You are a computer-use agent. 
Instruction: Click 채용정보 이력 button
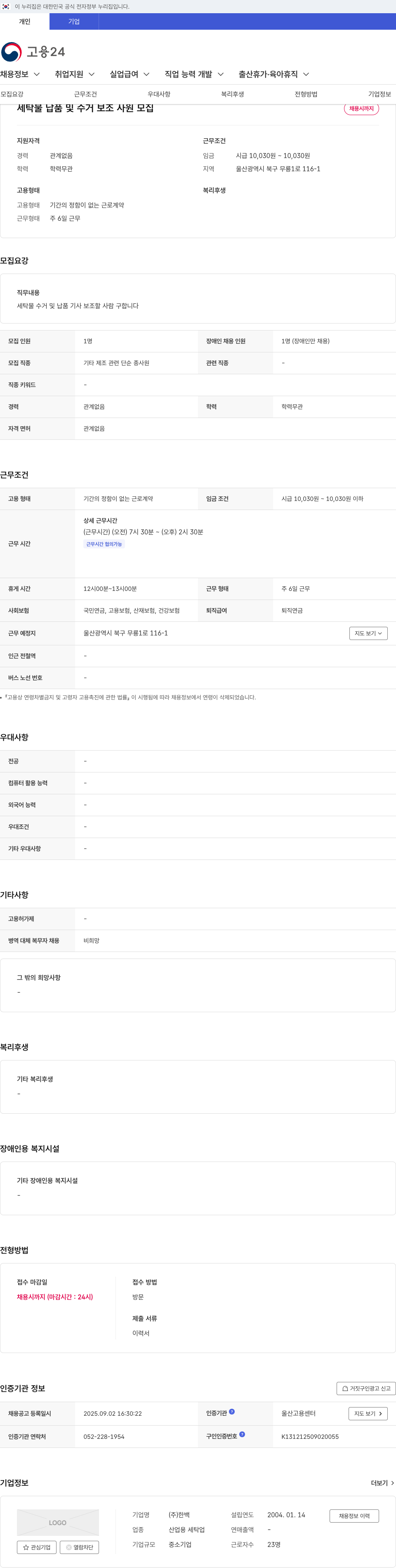pyautogui.click(x=354, y=1516)
